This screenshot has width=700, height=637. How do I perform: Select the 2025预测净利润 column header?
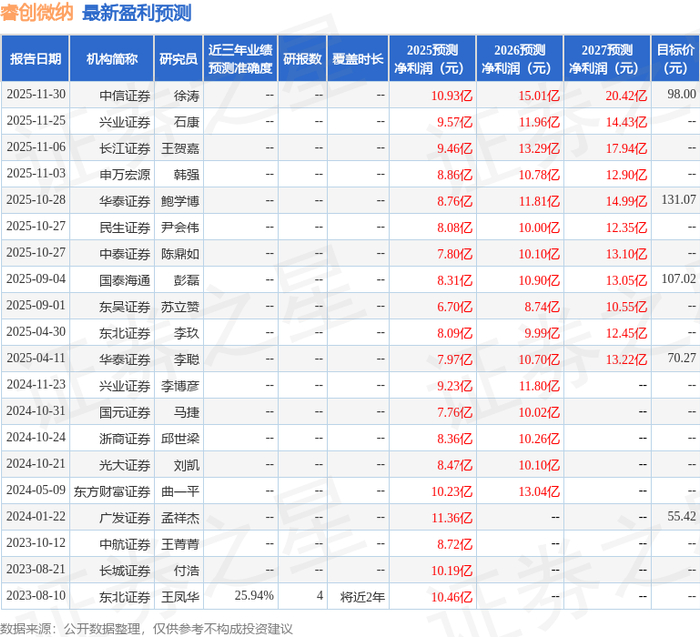pos(432,58)
